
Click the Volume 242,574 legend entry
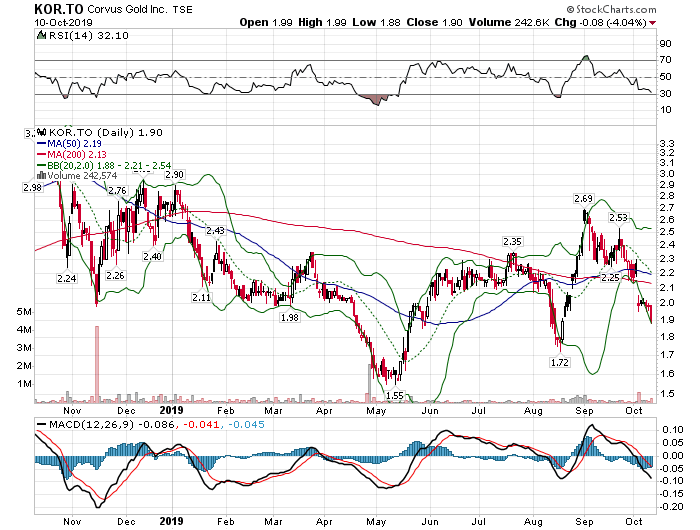[x=82, y=175]
